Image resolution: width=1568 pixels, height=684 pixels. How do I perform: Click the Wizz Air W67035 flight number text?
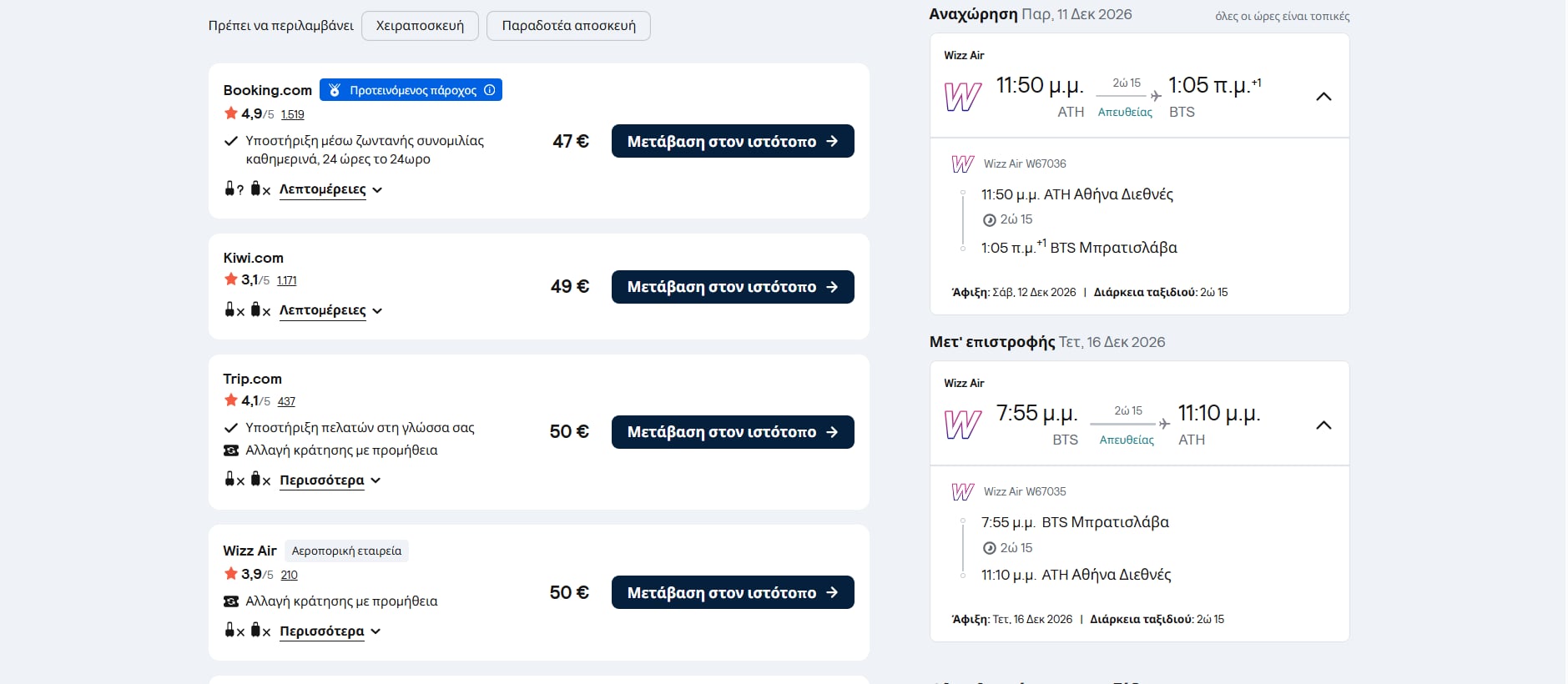pyautogui.click(x=1025, y=491)
